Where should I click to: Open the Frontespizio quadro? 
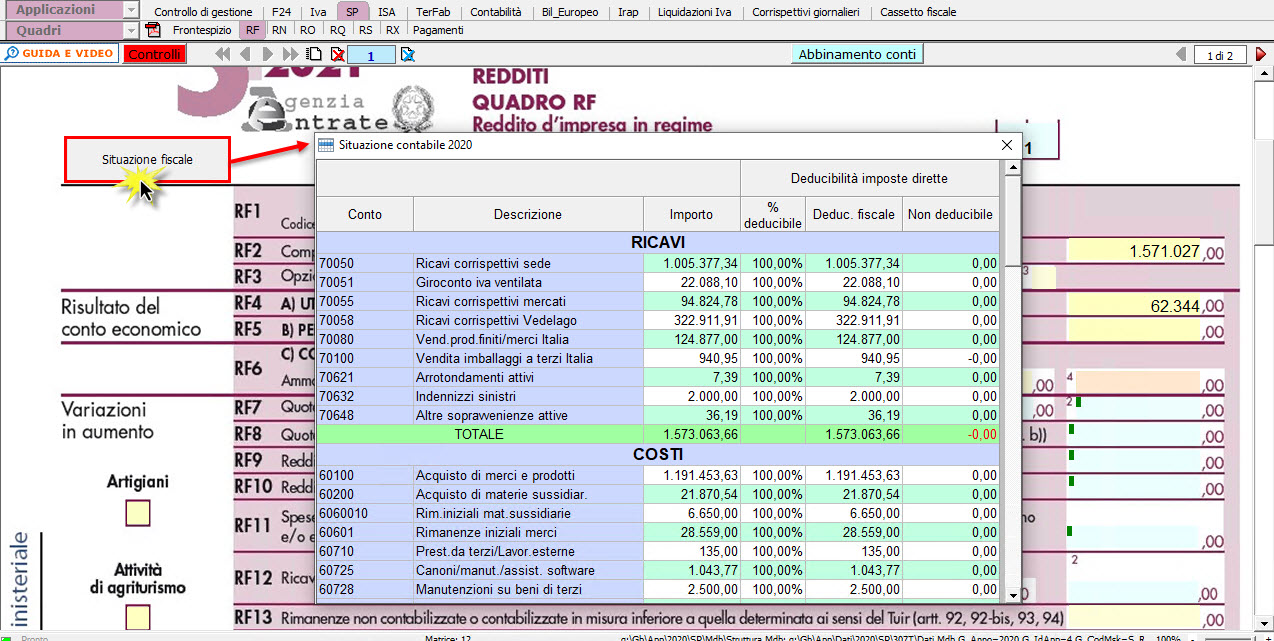pos(201,30)
